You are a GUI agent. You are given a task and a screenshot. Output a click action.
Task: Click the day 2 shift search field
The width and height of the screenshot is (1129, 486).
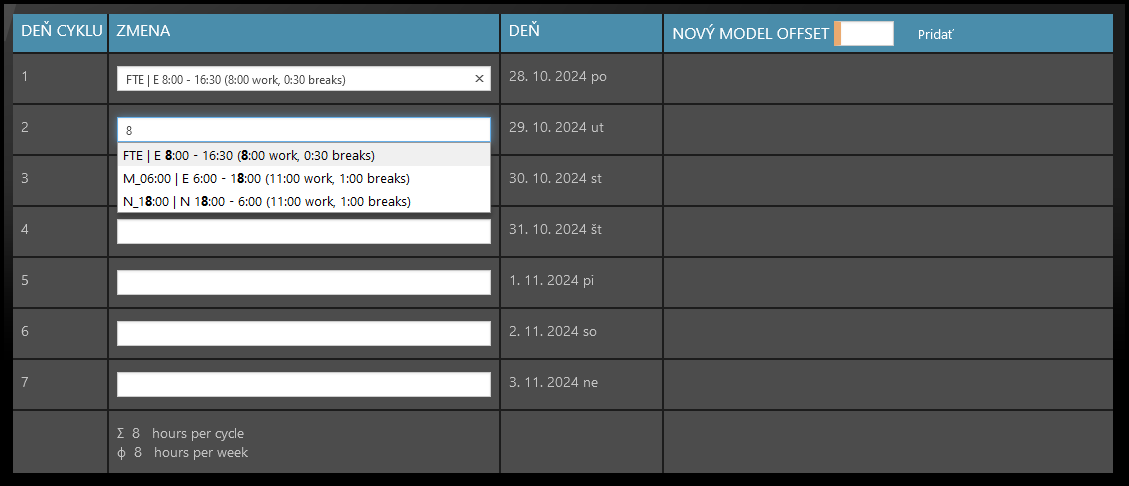click(303, 130)
